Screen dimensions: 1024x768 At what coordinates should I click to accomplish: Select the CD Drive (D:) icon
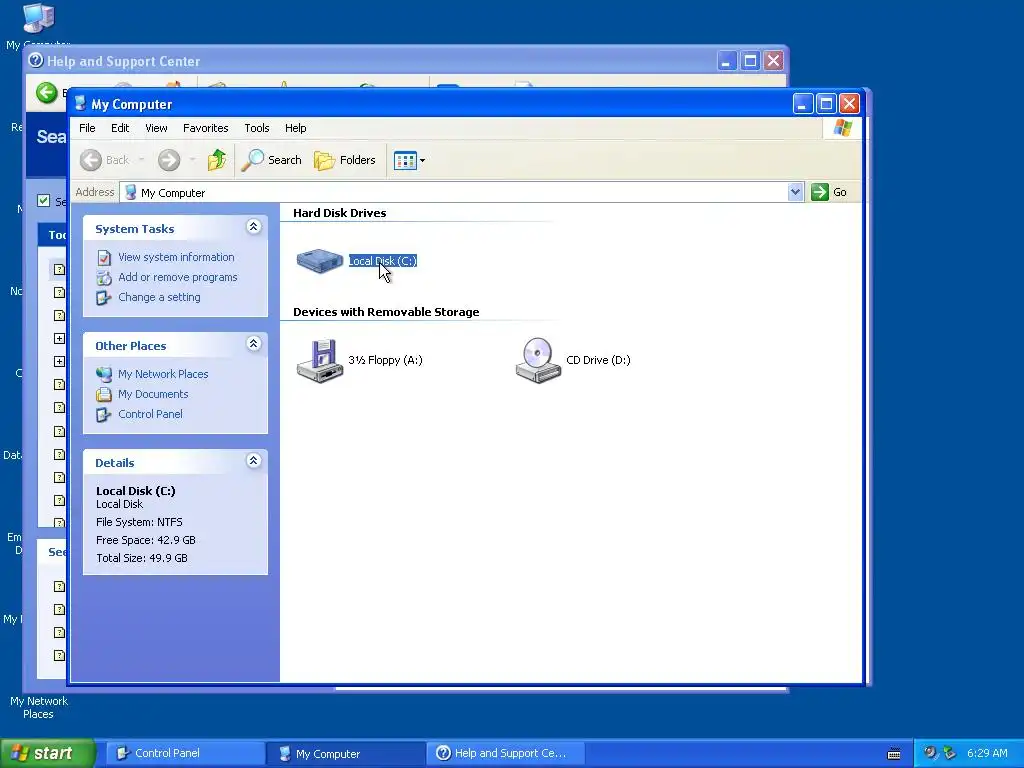point(538,360)
